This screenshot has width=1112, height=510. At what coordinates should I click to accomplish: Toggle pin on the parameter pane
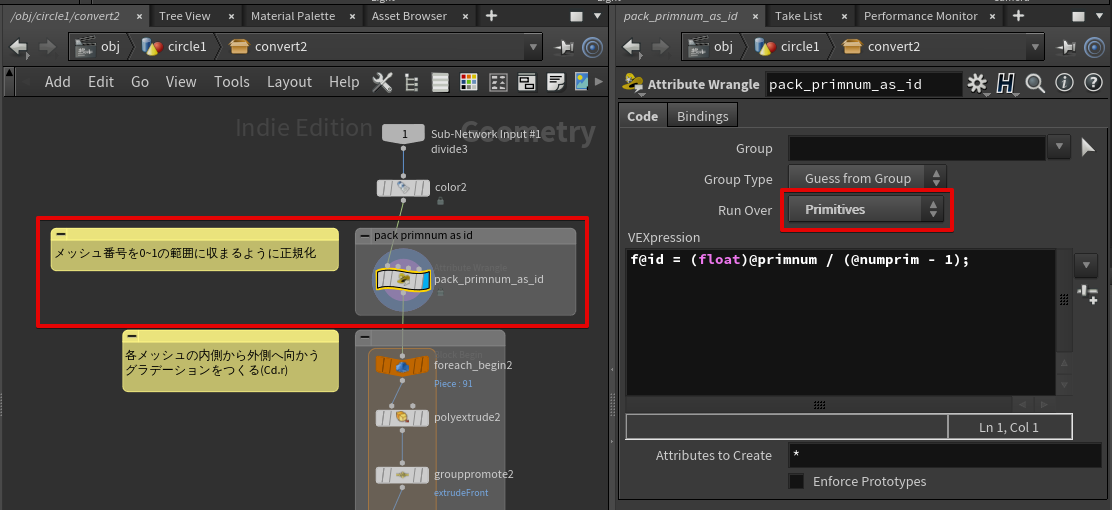pyautogui.click(x=1066, y=48)
